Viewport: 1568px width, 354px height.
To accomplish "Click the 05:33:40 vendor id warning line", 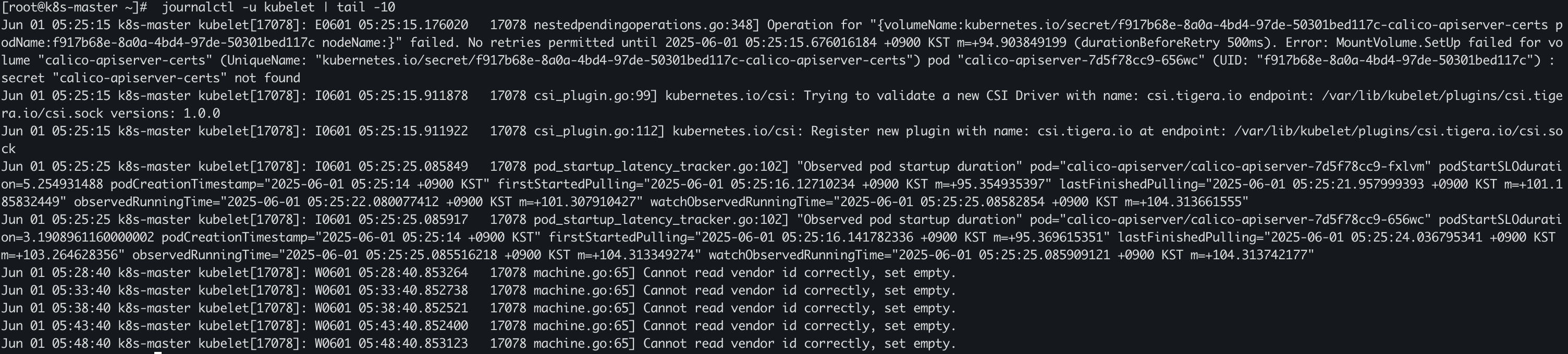I will tap(479, 290).
